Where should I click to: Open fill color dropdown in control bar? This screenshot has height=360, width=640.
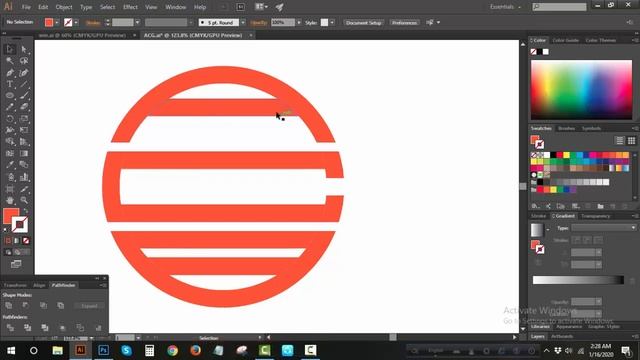point(56,22)
